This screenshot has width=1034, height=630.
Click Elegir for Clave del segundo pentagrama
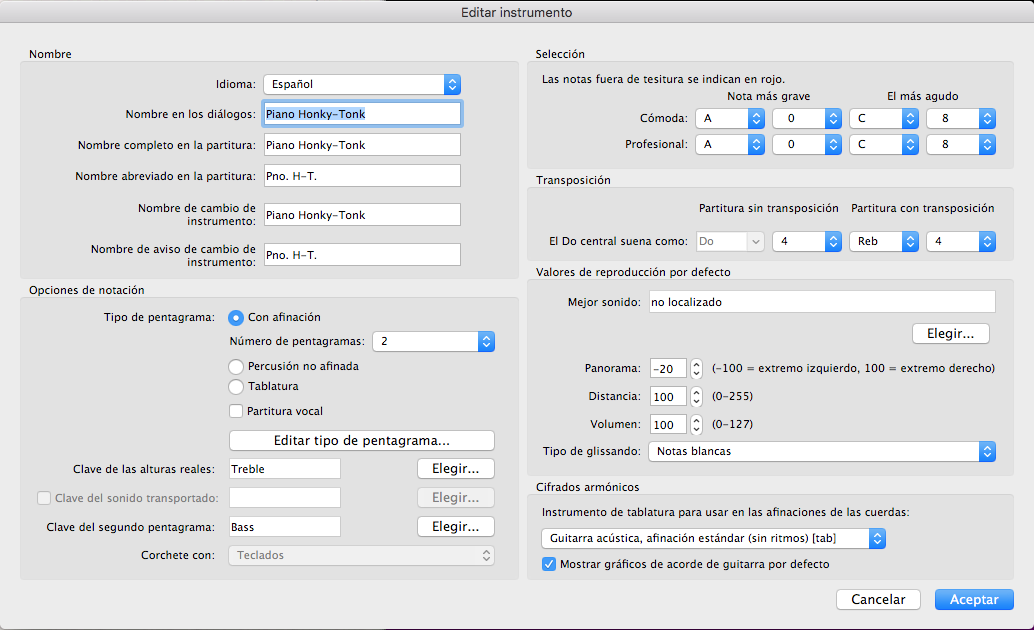455,526
